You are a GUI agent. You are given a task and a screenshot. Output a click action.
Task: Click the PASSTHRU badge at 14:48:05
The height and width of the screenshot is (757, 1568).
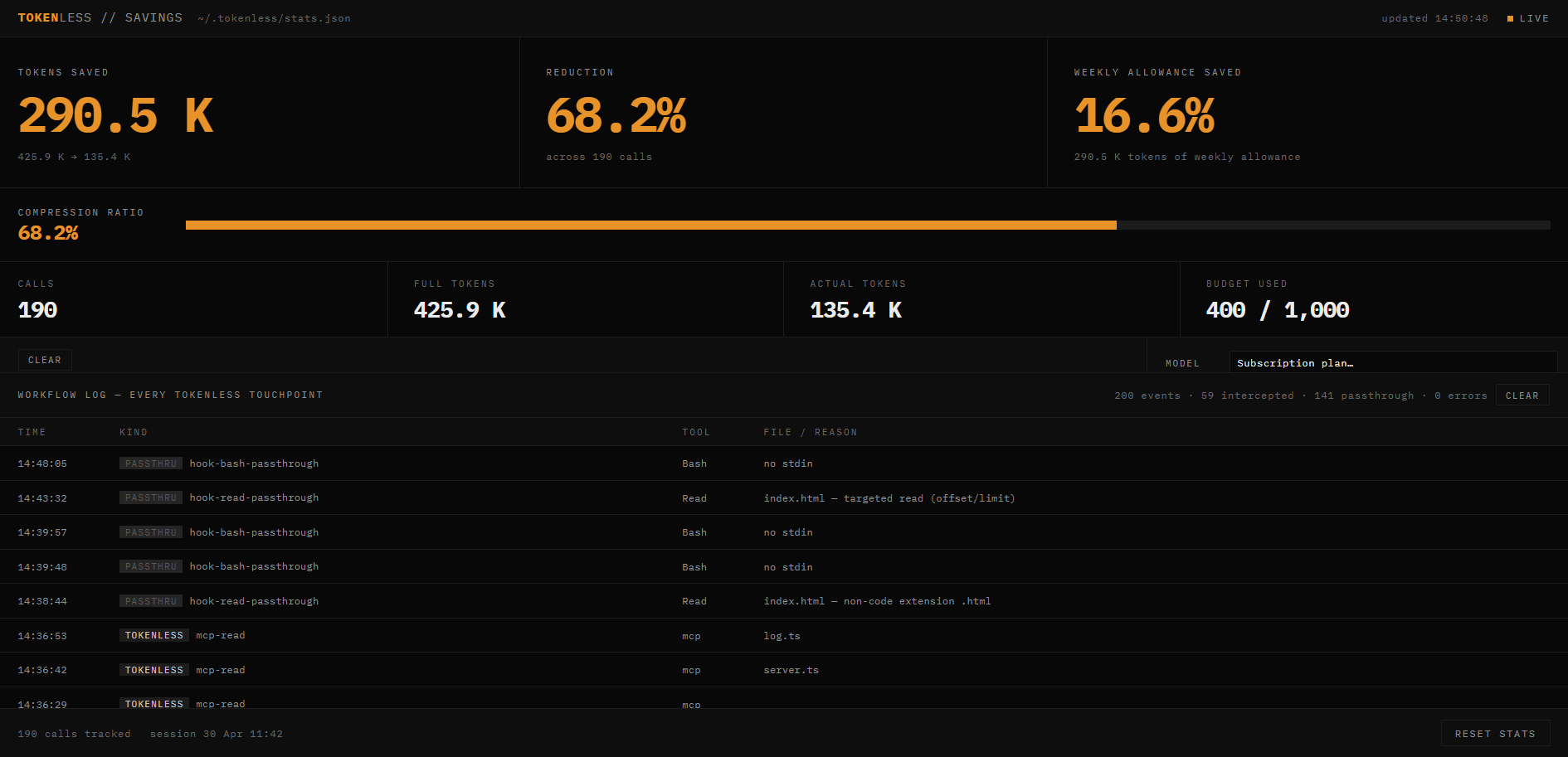point(151,463)
